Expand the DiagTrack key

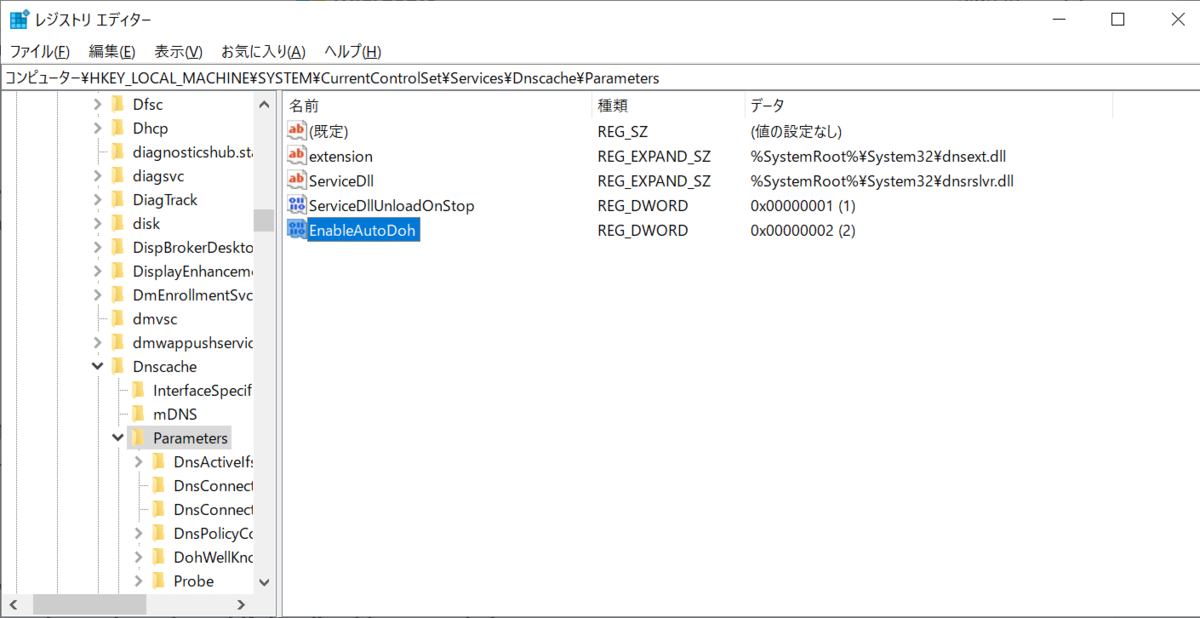click(x=97, y=200)
